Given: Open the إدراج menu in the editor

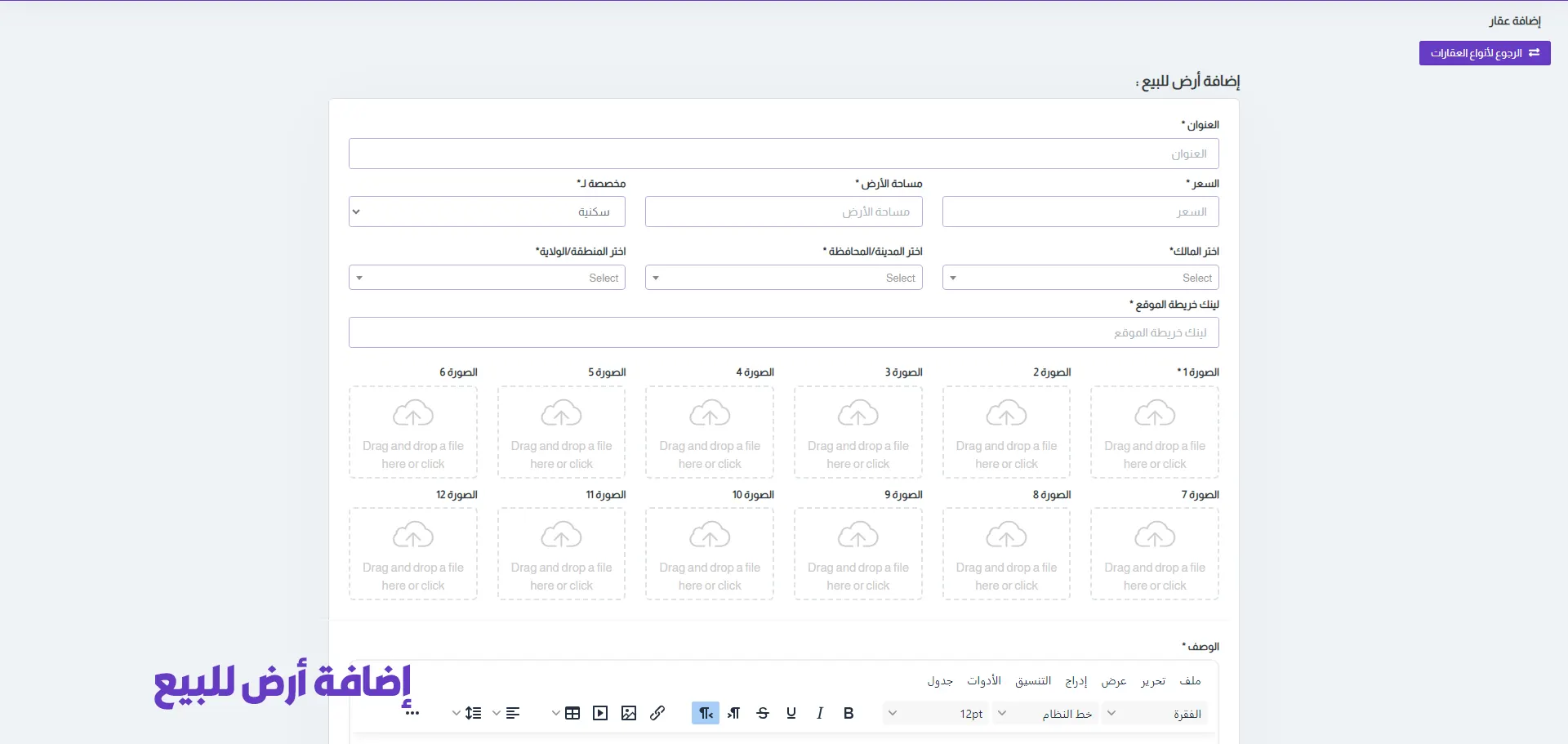Looking at the screenshot, I should pyautogui.click(x=1076, y=681).
